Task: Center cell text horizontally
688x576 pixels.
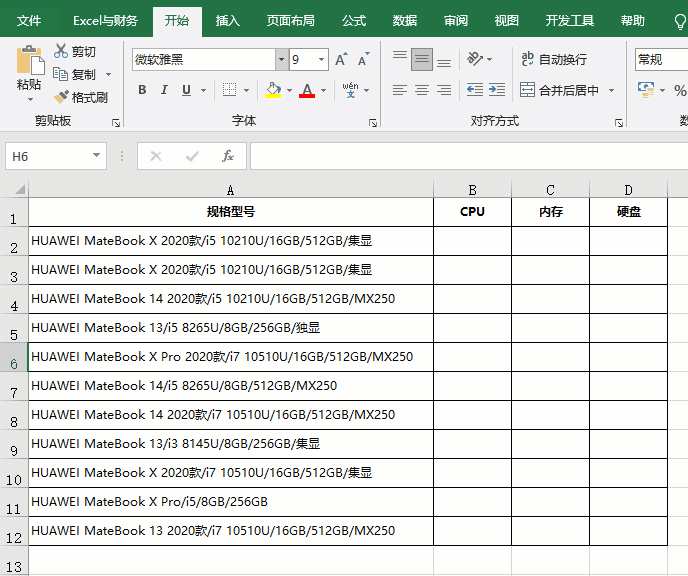Action: 422,90
